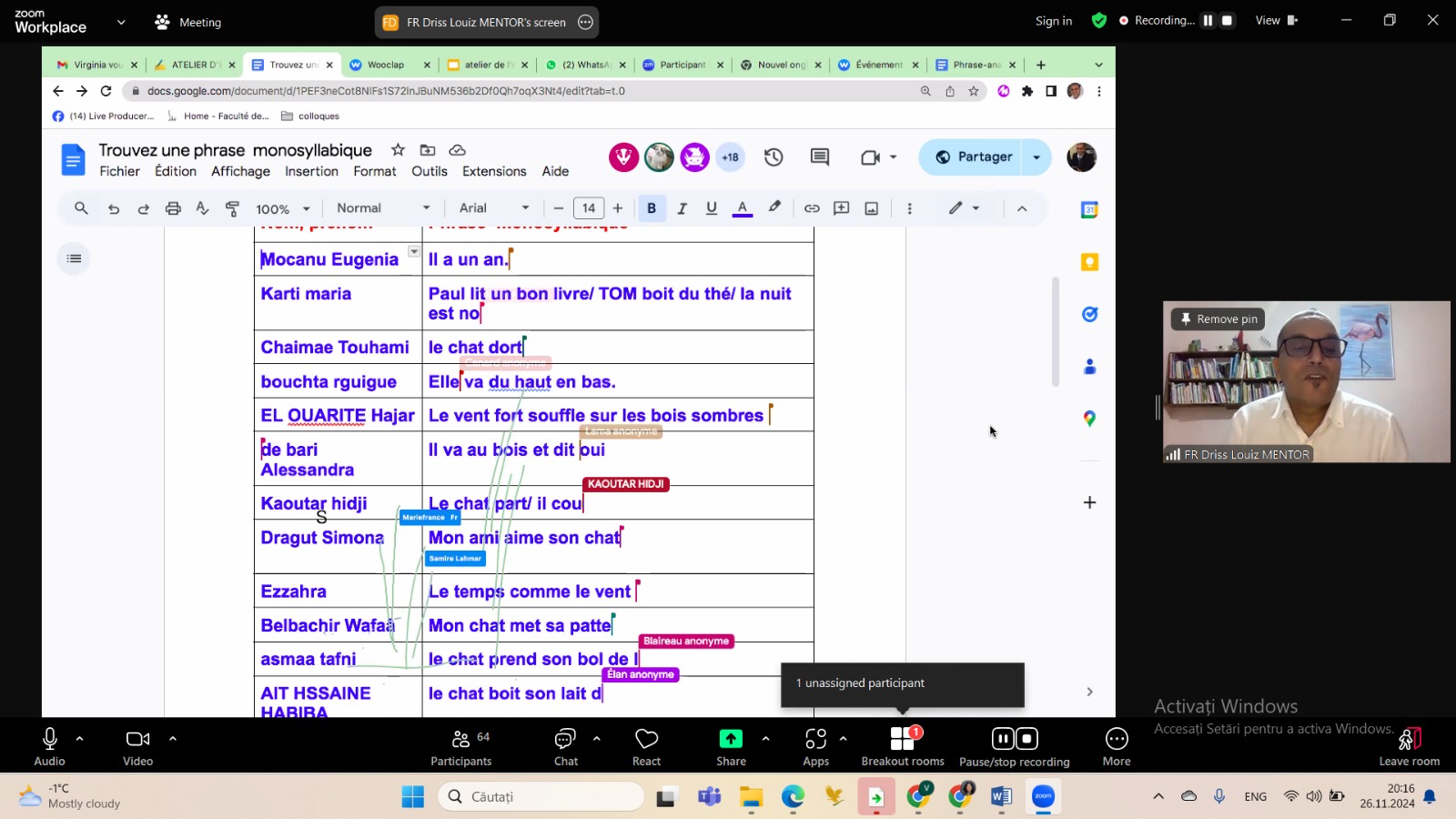1456x819 pixels.
Task: Open Google Docs version history icon
Action: click(773, 157)
